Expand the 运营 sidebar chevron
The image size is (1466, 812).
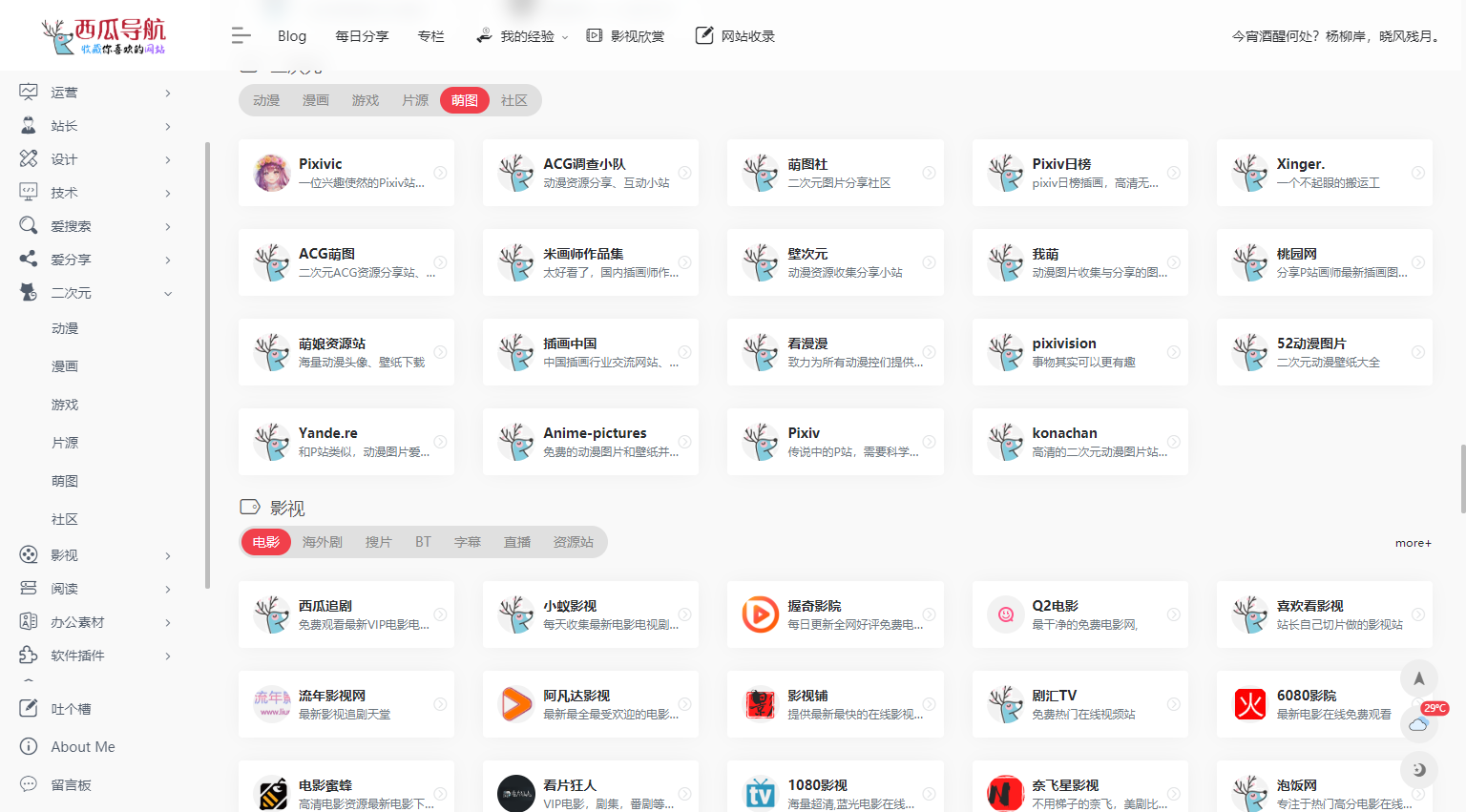click(x=168, y=94)
